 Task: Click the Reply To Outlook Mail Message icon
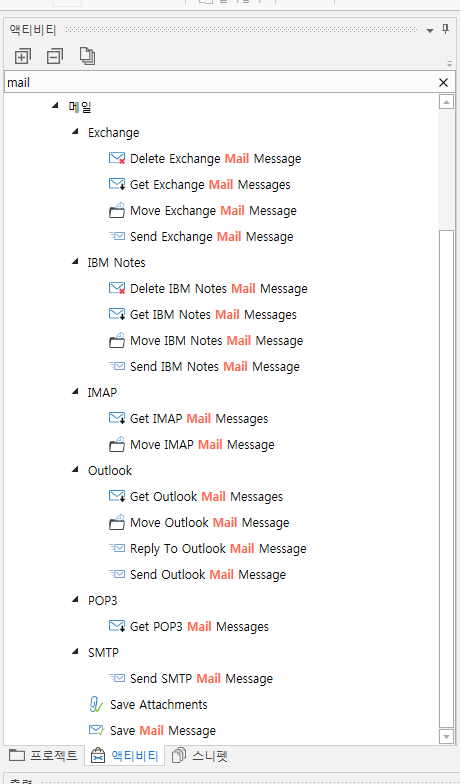pos(117,548)
